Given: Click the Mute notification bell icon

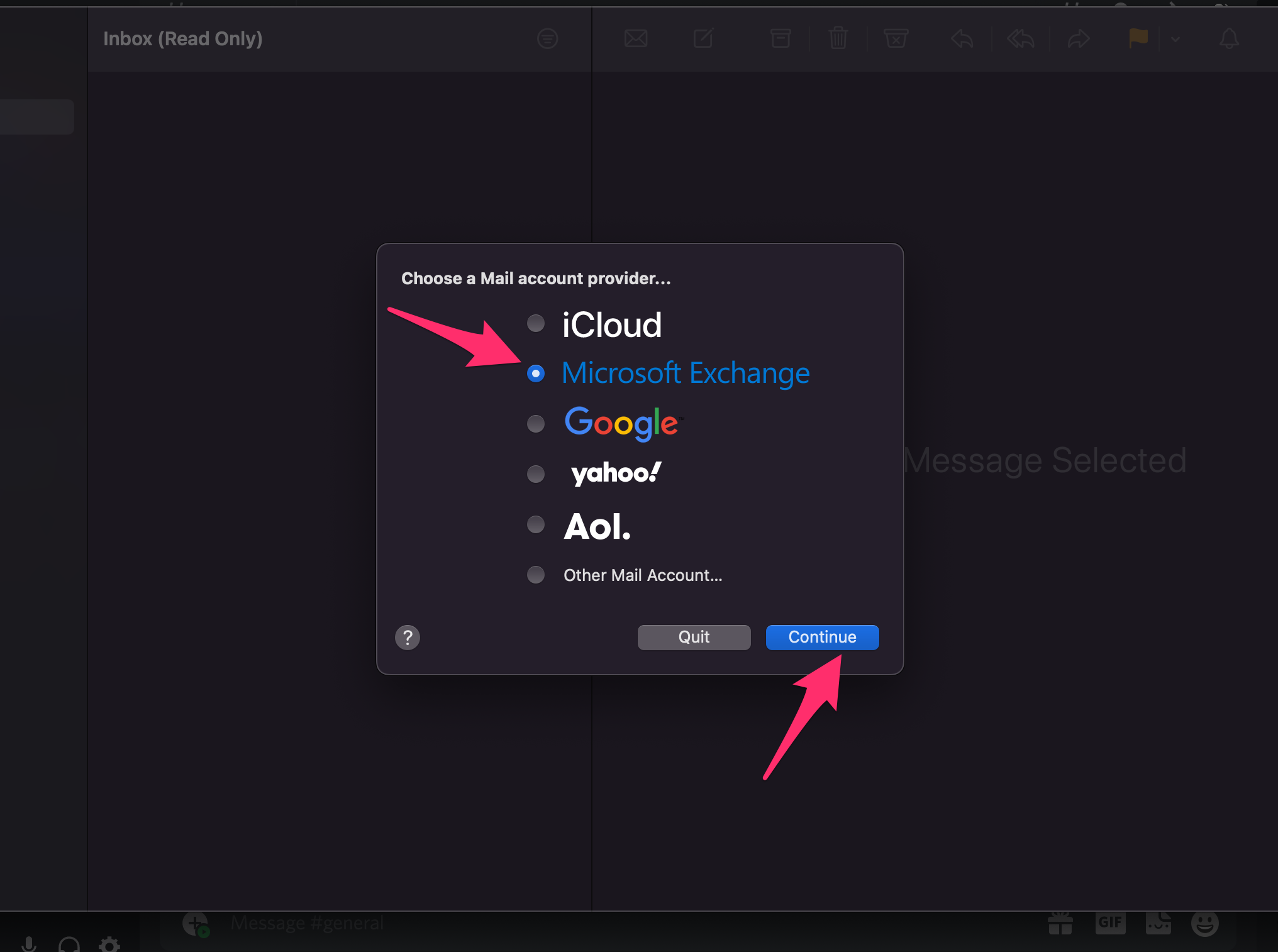Looking at the screenshot, I should click(x=1229, y=39).
